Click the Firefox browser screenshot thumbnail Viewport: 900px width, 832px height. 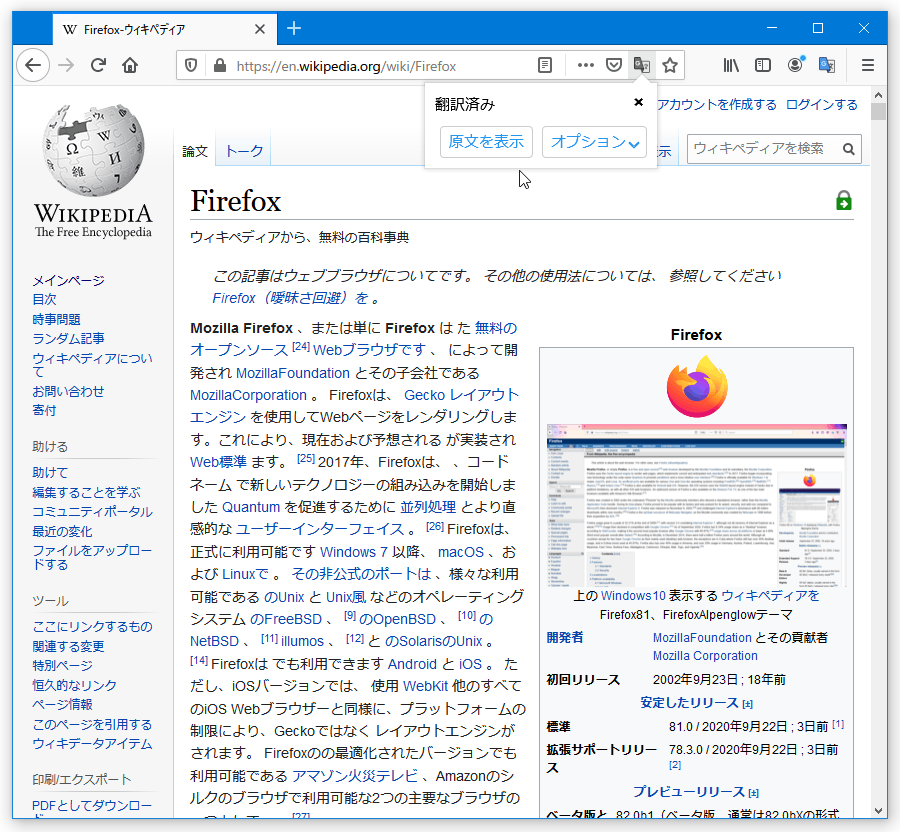click(x=697, y=505)
